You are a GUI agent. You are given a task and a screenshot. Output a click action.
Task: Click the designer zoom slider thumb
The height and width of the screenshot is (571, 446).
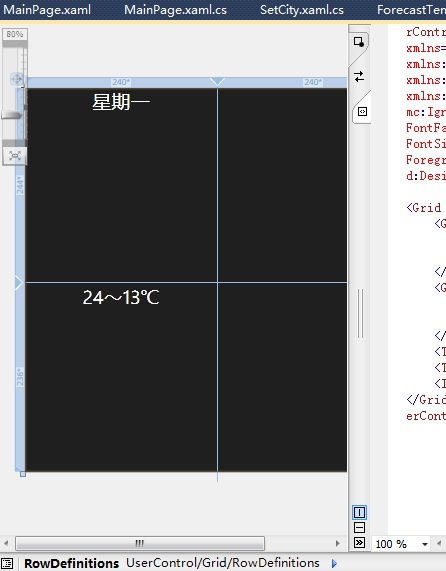12,115
